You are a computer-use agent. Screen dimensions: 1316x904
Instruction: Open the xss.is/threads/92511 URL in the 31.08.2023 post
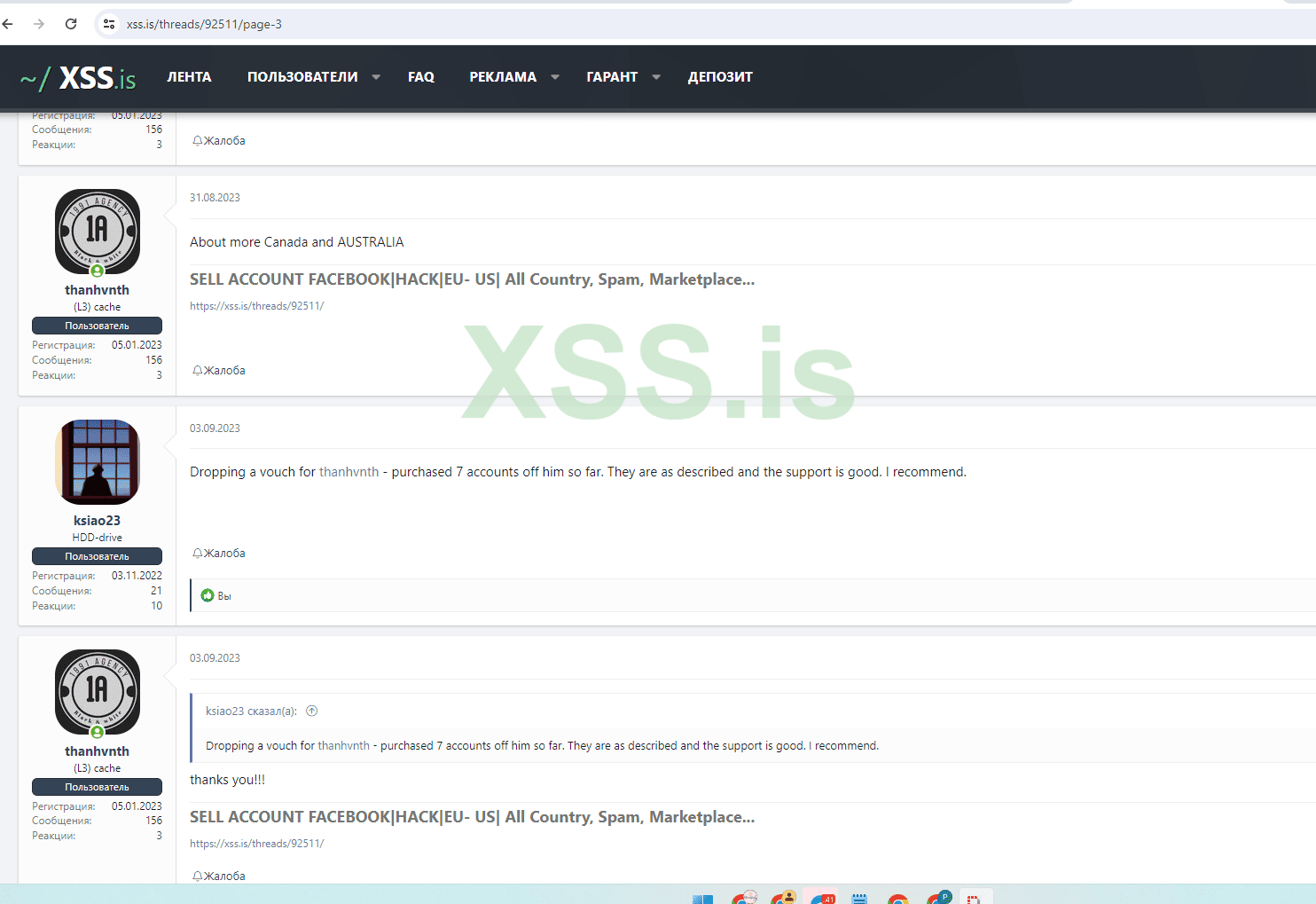coord(257,306)
